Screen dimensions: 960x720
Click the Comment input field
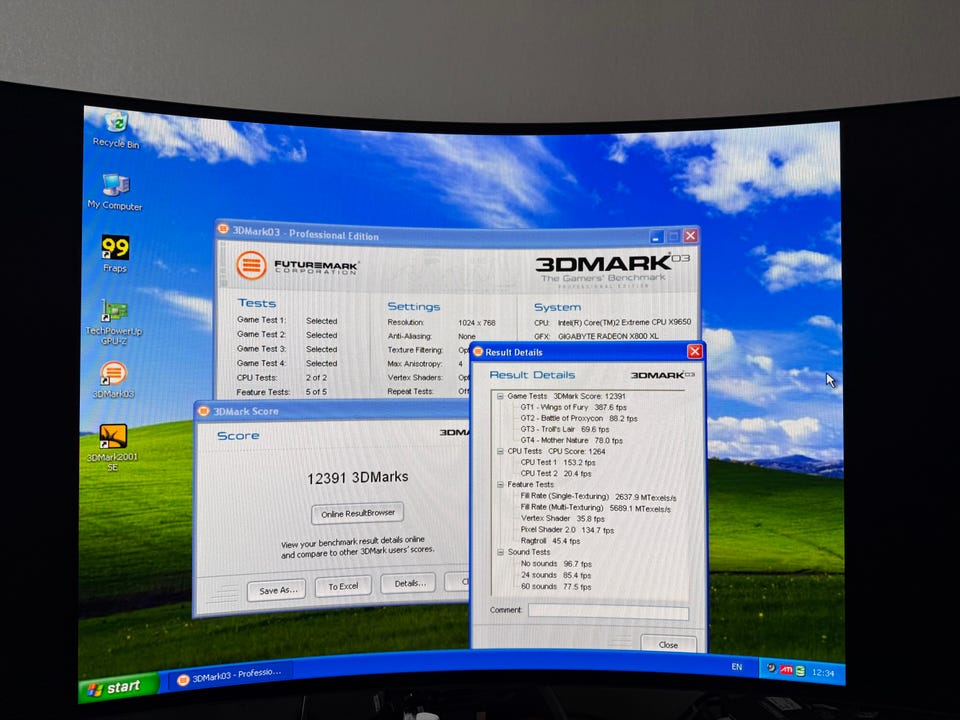(608, 612)
